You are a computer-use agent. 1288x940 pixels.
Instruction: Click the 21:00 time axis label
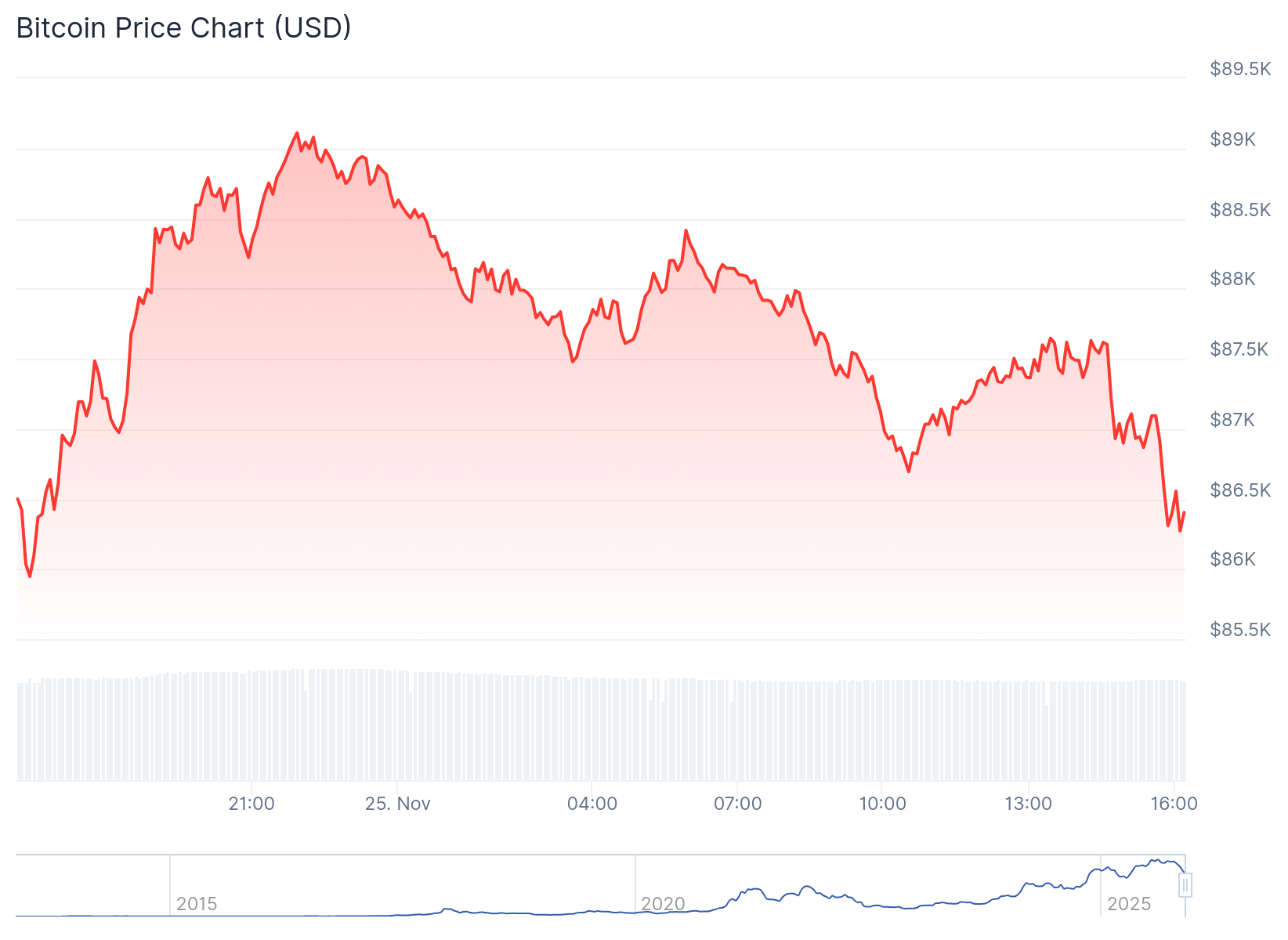click(x=251, y=804)
